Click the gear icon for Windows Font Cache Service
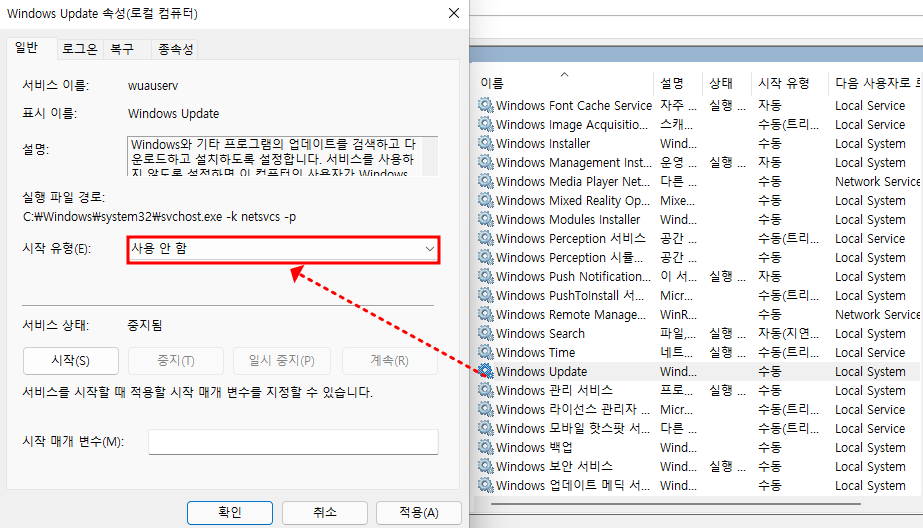This screenshot has width=923, height=528. (x=486, y=105)
